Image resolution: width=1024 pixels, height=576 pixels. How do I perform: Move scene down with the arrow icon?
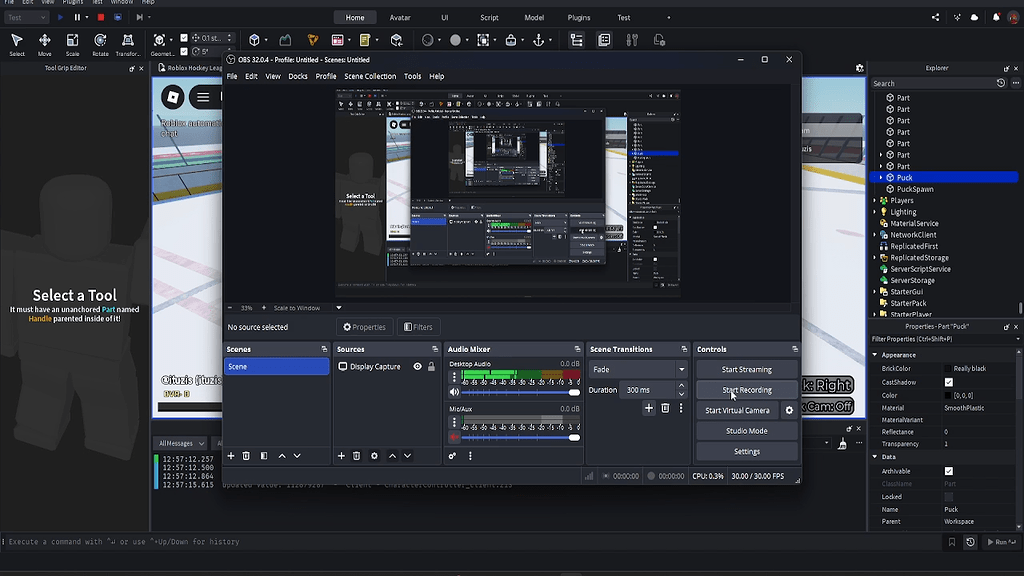coord(297,456)
